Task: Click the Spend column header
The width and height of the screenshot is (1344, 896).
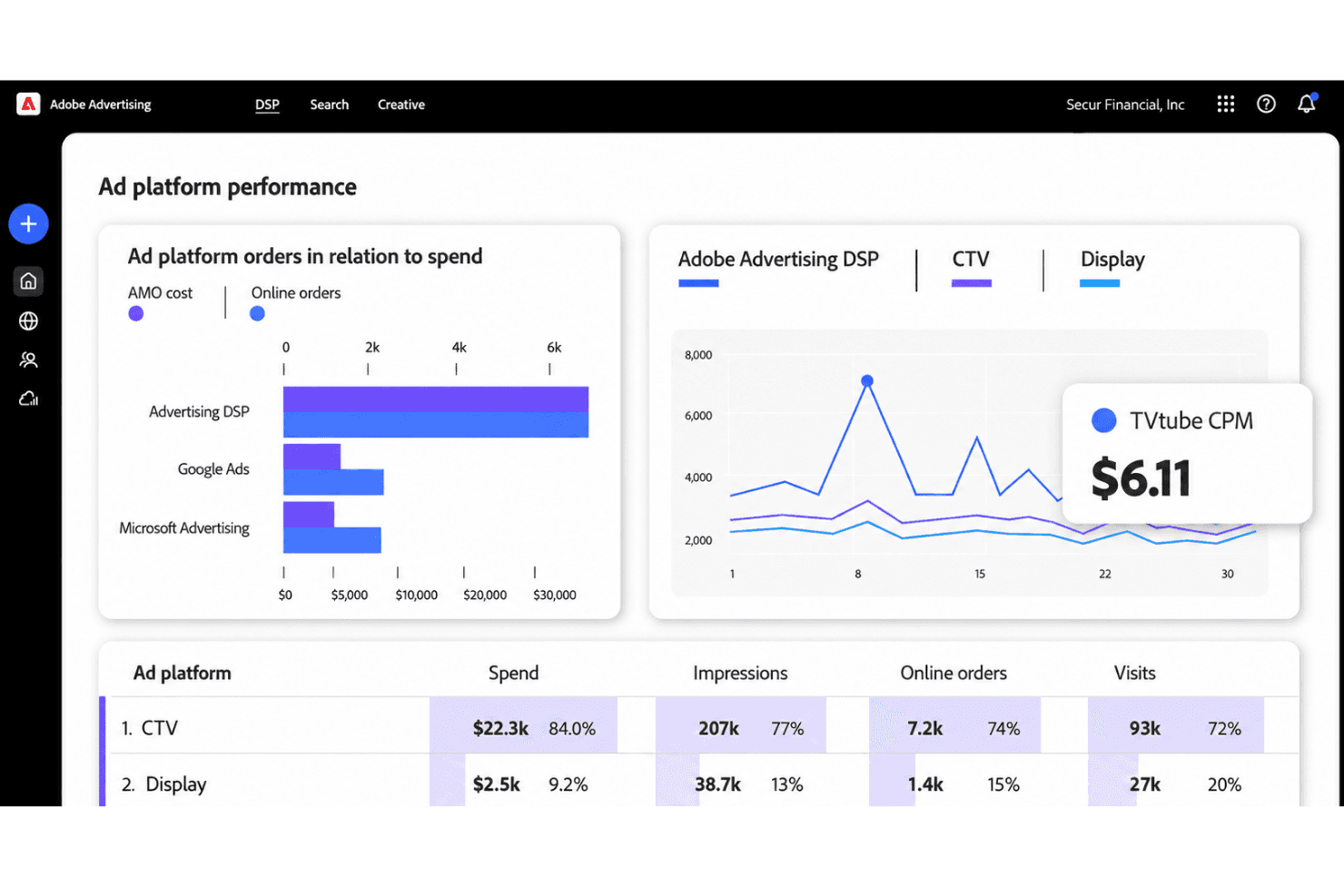Action: [513, 674]
